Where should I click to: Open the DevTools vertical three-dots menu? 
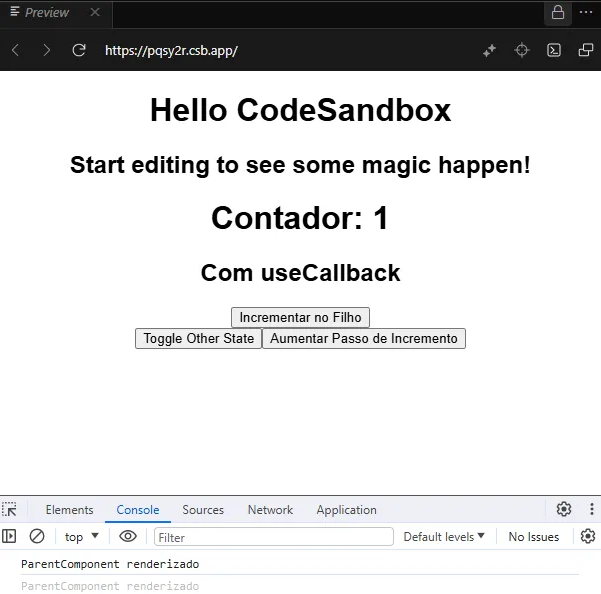tap(592, 509)
